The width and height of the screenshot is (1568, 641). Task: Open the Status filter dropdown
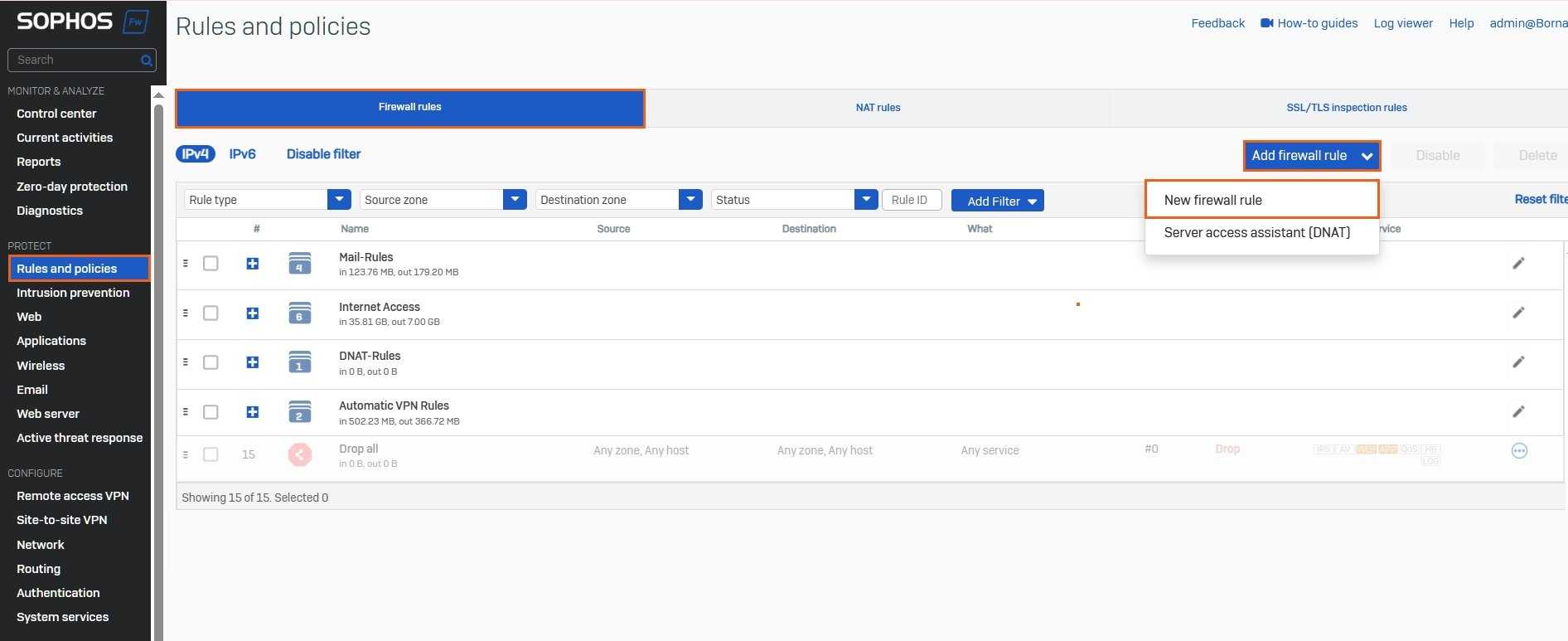tap(794, 200)
